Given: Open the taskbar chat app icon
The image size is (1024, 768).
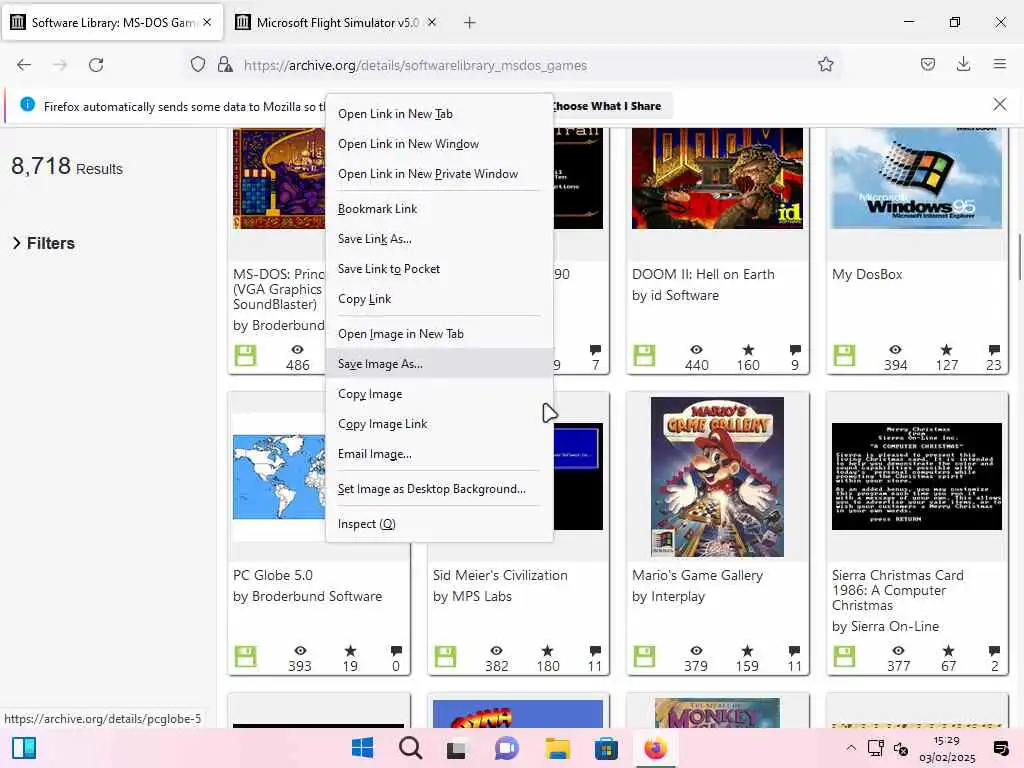Looking at the screenshot, I should (x=507, y=748).
